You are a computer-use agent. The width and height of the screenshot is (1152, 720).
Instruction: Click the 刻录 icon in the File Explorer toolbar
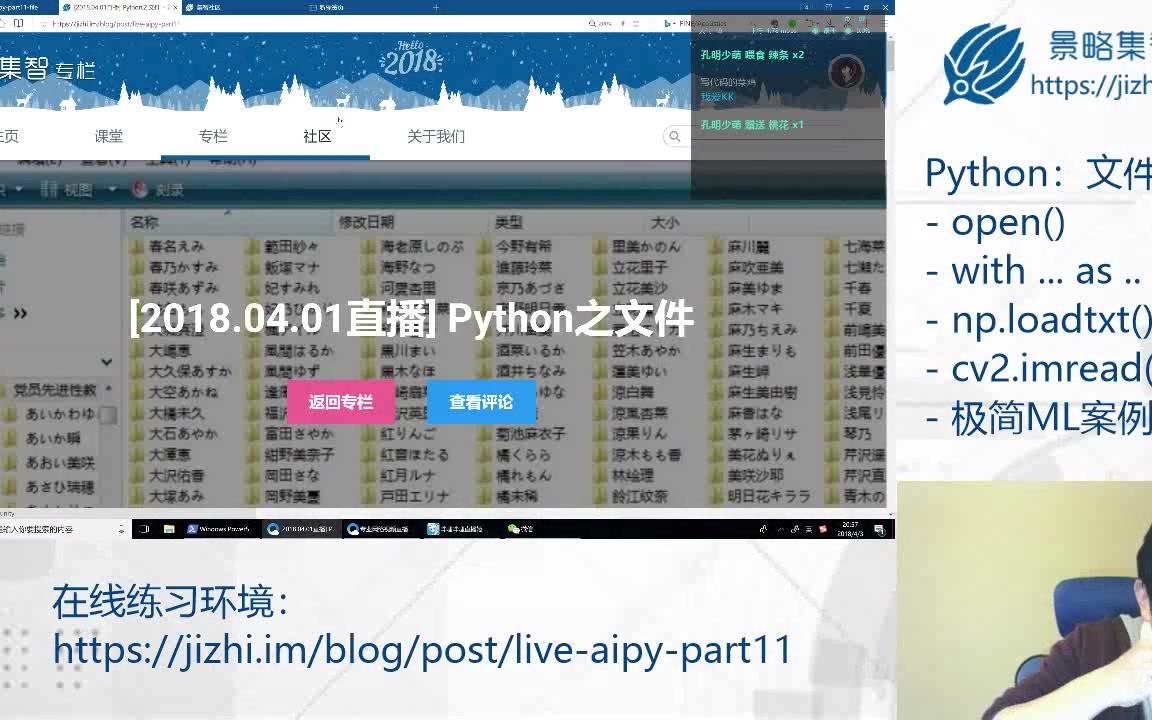140,188
